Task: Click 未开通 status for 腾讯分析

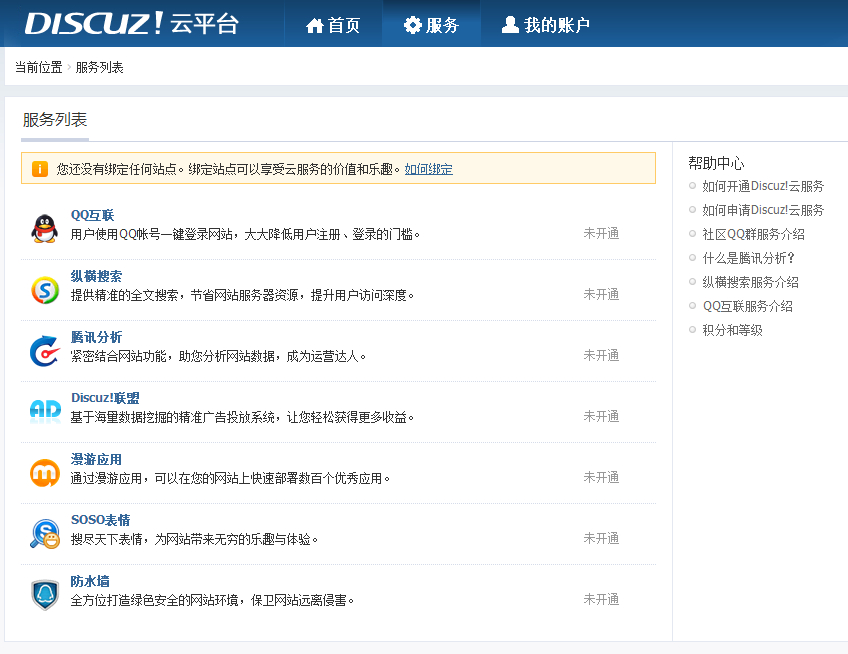Action: pos(601,356)
